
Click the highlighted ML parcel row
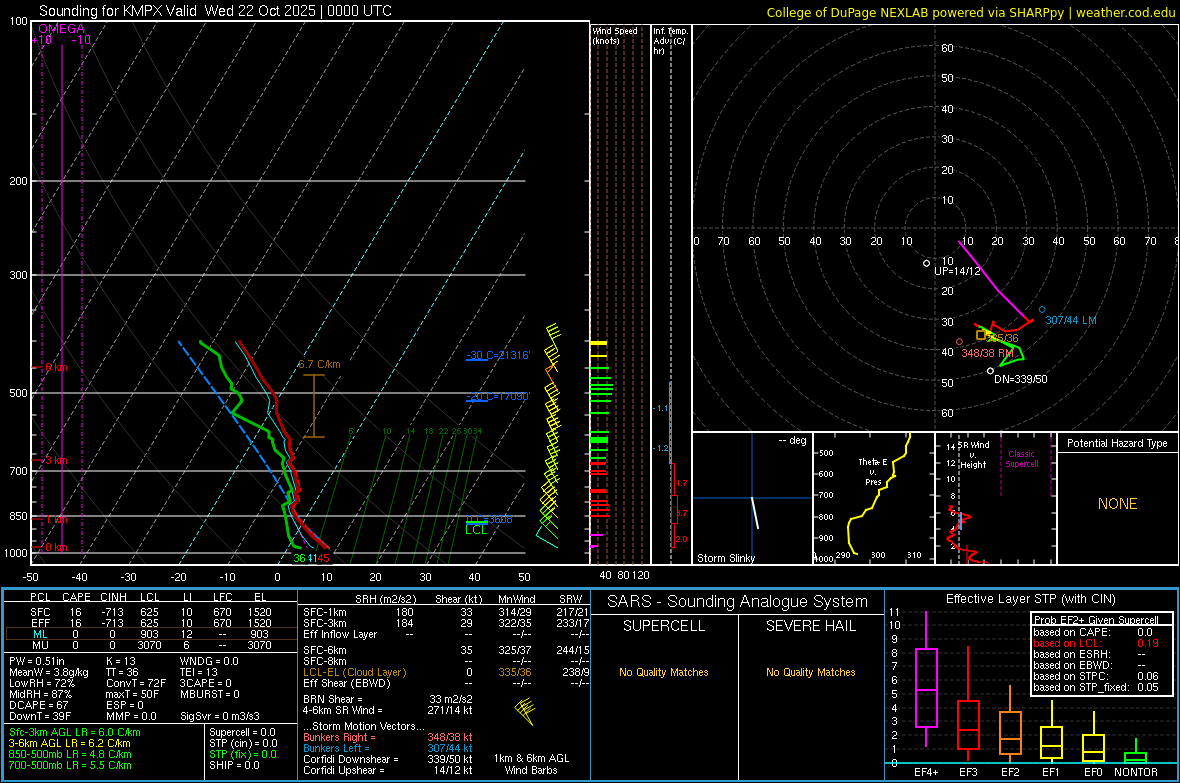click(149, 634)
